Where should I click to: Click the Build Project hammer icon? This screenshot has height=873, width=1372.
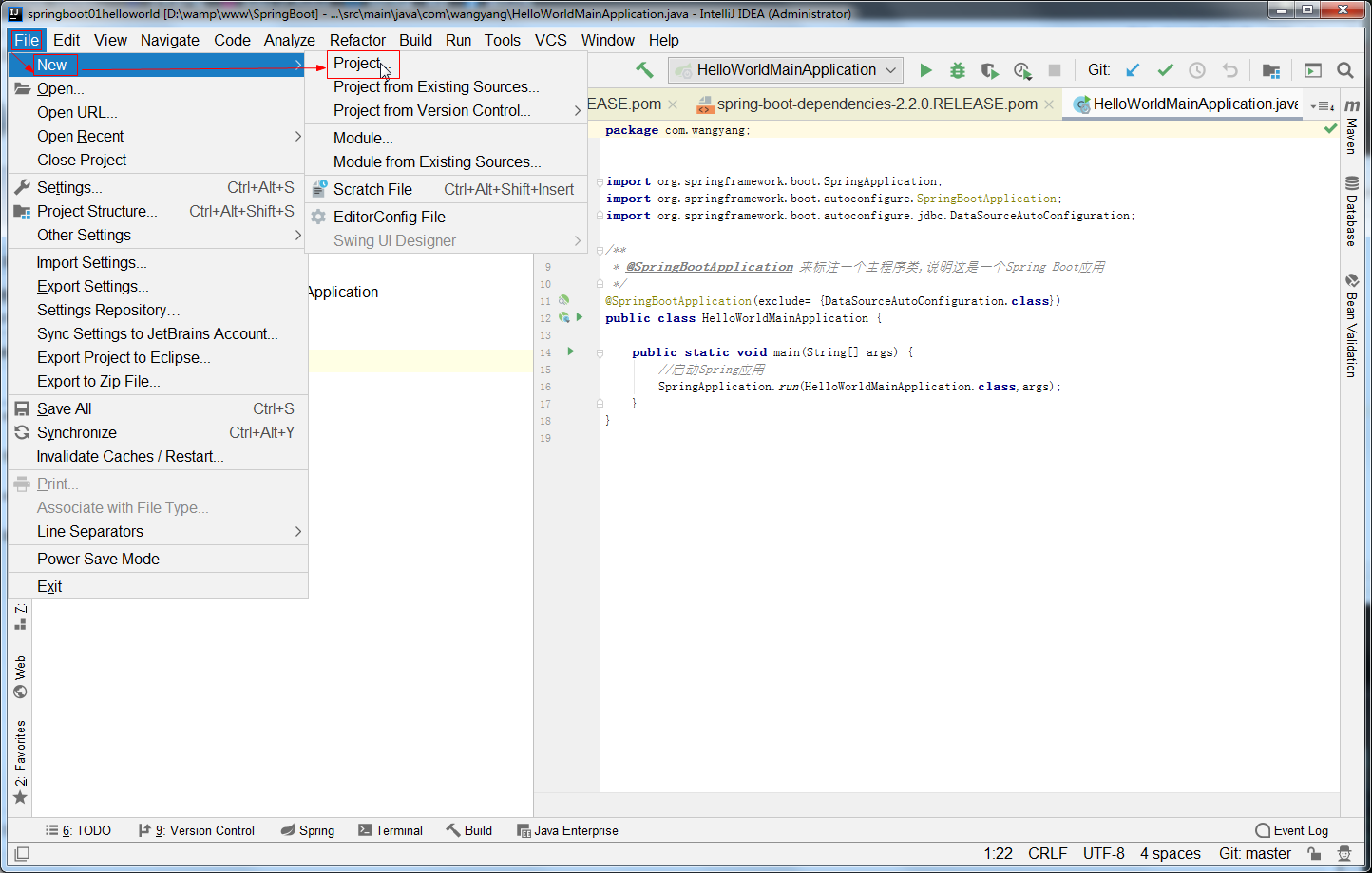coord(644,70)
